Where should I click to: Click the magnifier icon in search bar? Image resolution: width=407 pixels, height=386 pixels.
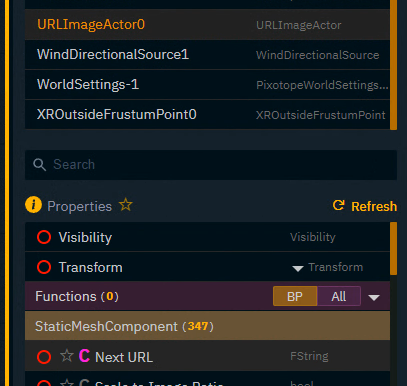pos(39,165)
